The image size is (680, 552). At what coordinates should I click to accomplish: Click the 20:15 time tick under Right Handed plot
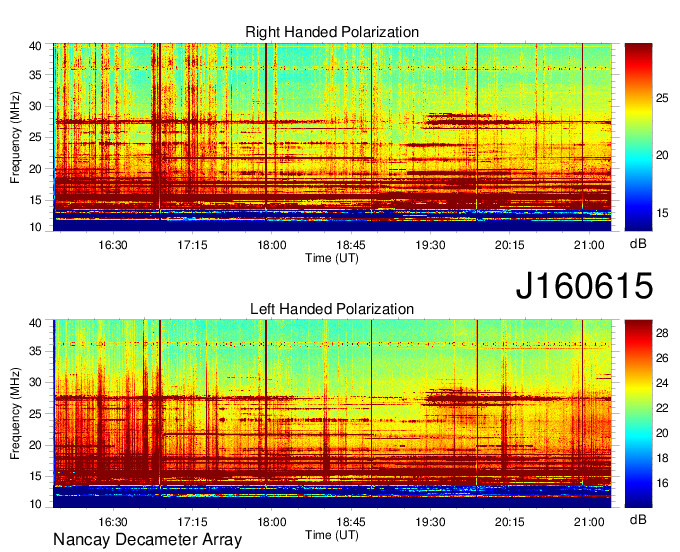pos(510,245)
